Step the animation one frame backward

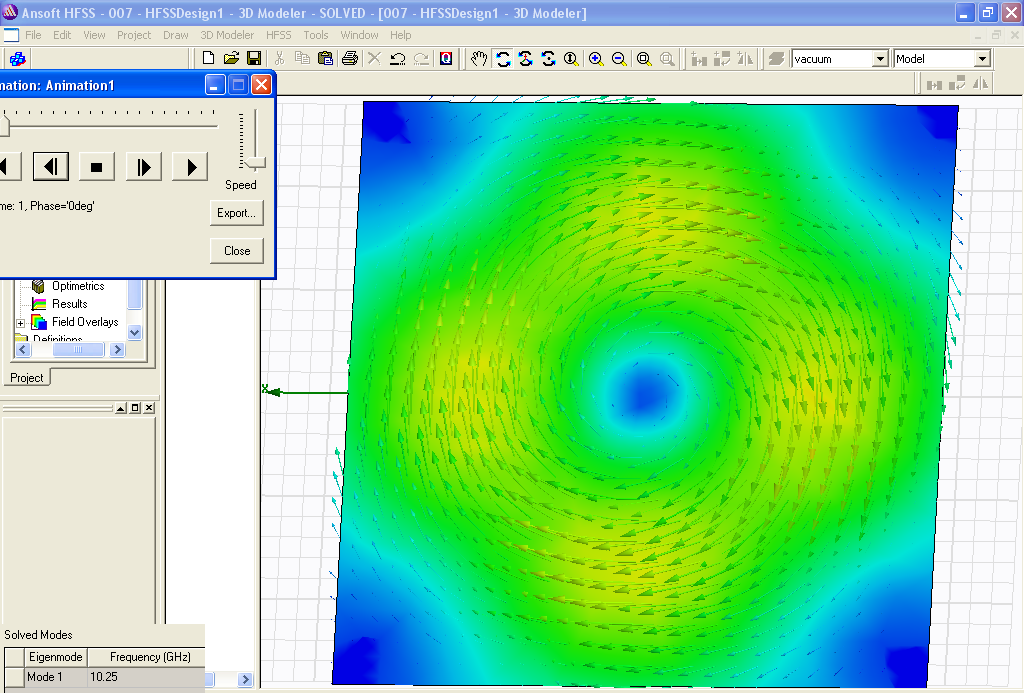pyautogui.click(x=51, y=167)
